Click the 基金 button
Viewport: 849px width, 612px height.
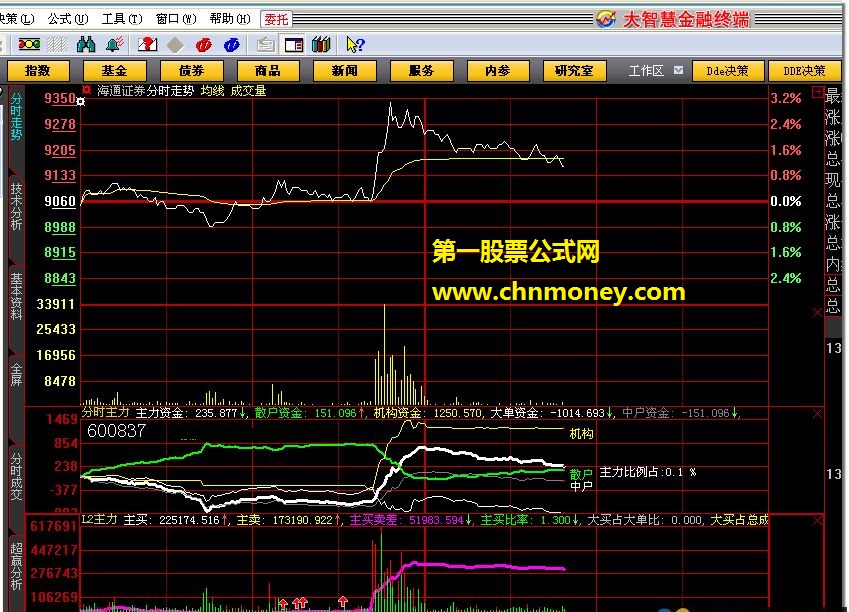click(115, 71)
